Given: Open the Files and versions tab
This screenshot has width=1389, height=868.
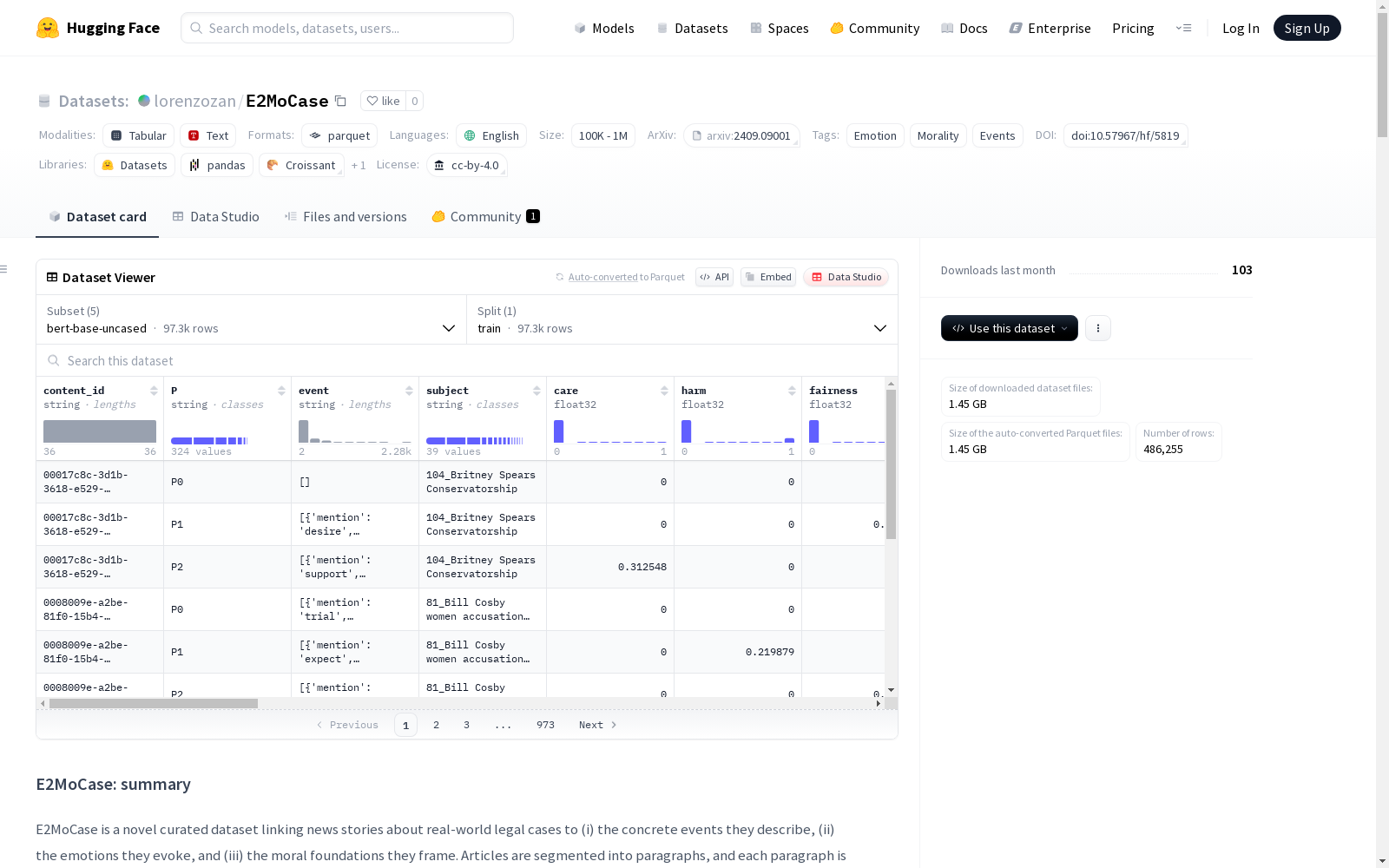Looking at the screenshot, I should (346, 217).
